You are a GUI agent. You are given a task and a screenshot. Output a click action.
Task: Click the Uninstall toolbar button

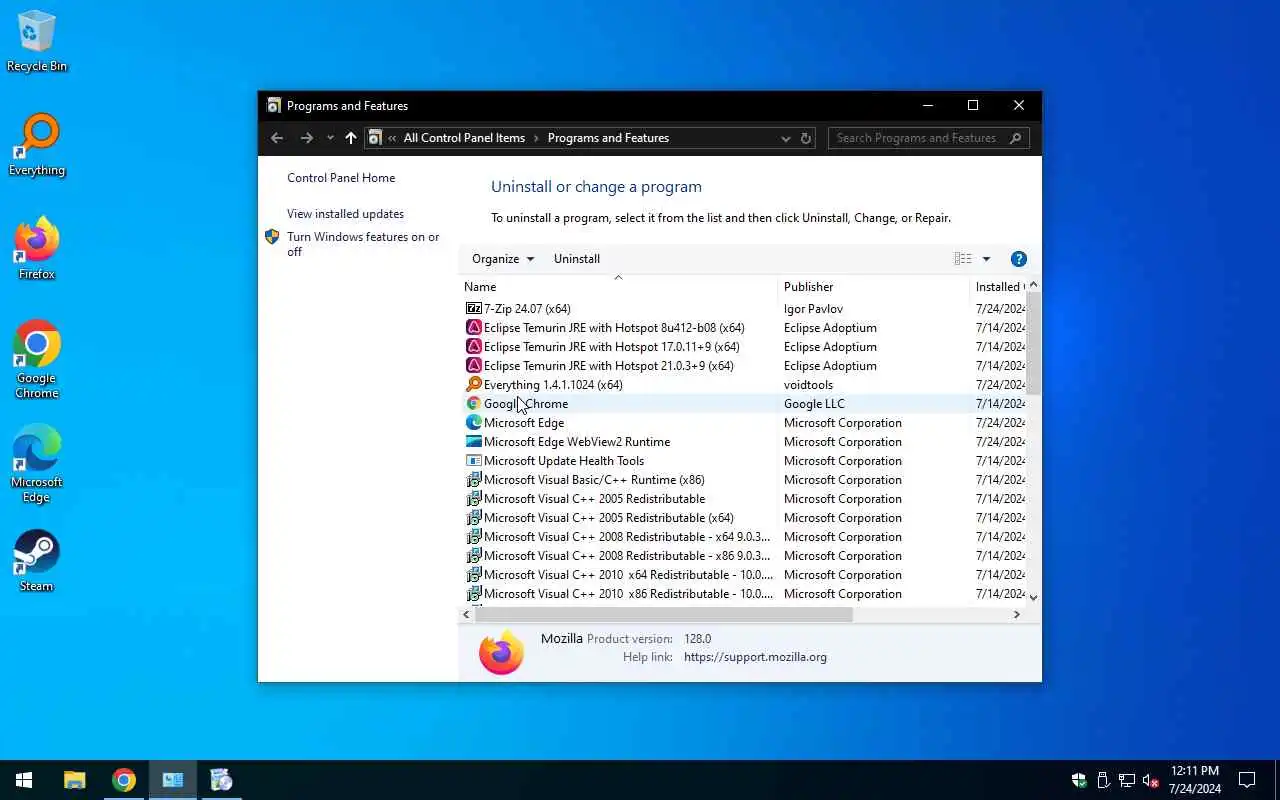tap(577, 259)
